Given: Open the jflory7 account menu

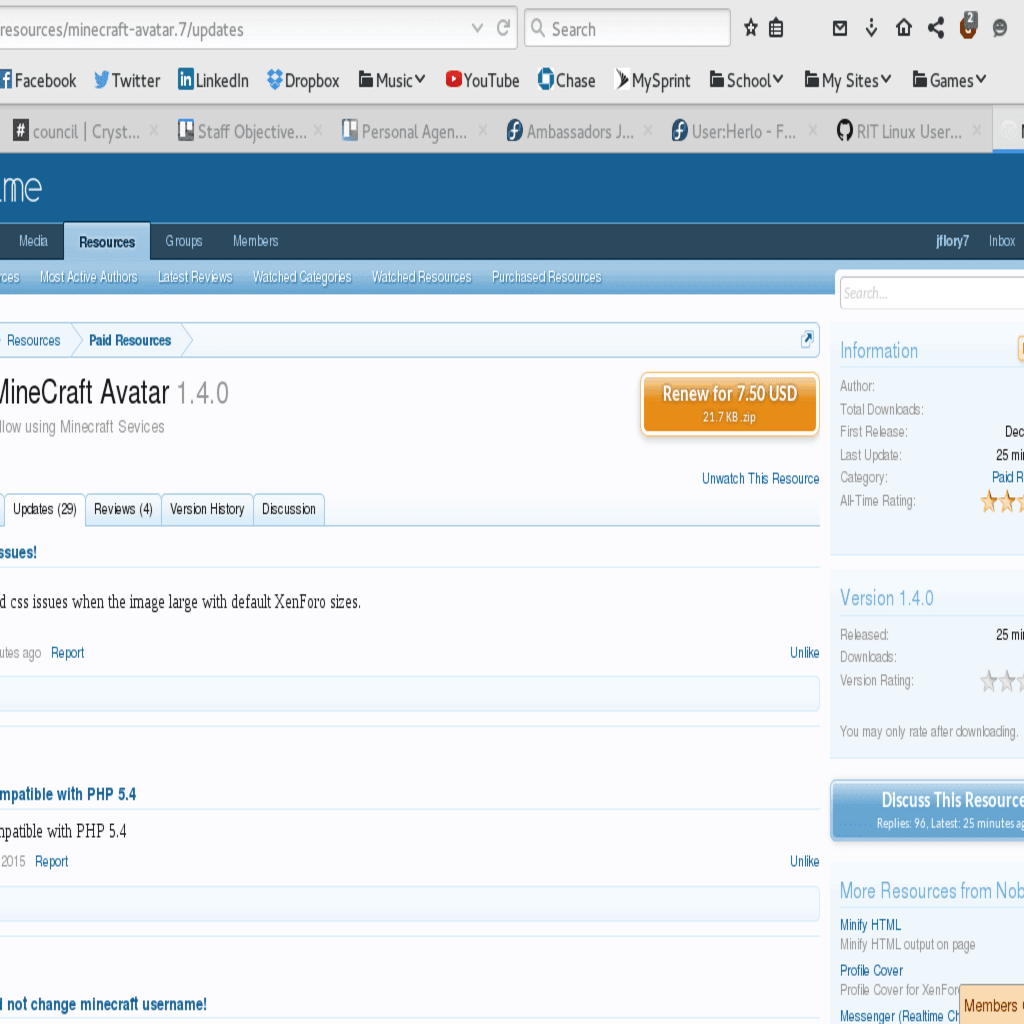Looking at the screenshot, I should pos(952,241).
